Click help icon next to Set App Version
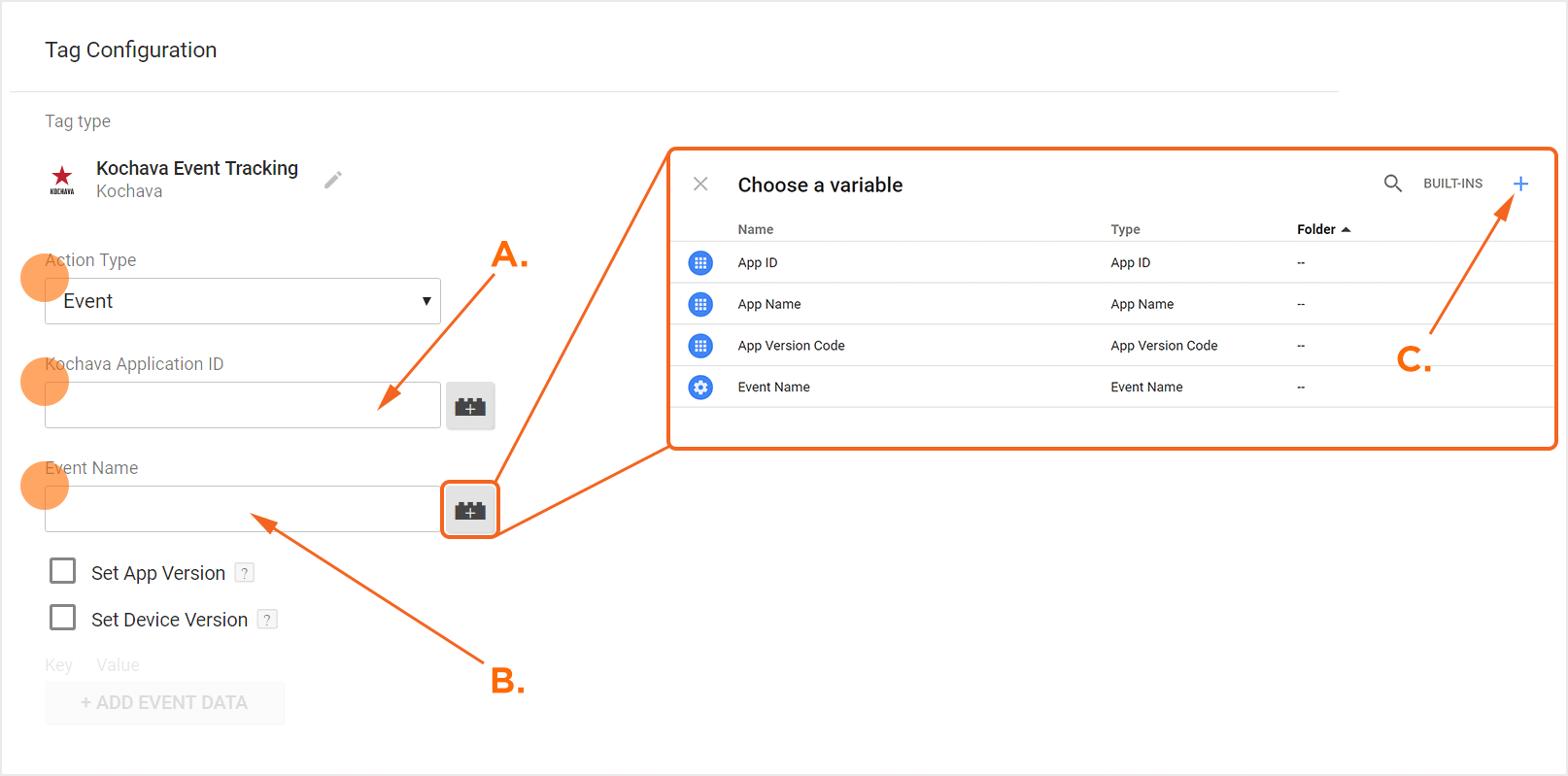 pos(245,573)
